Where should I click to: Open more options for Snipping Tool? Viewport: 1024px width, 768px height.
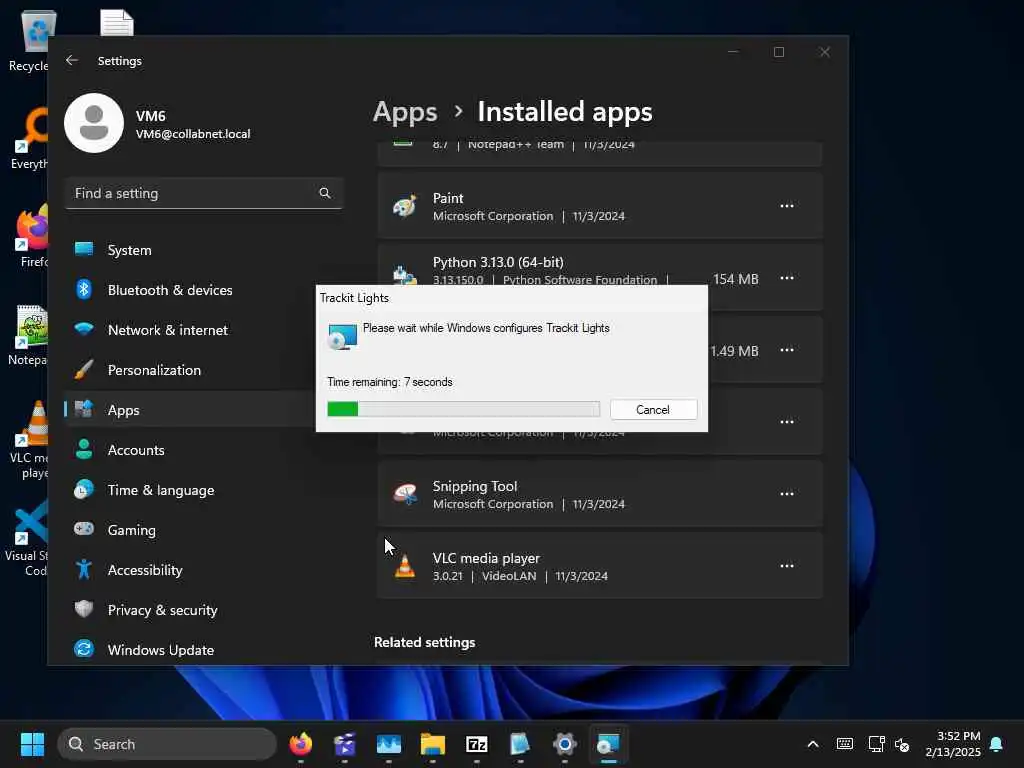pos(787,494)
